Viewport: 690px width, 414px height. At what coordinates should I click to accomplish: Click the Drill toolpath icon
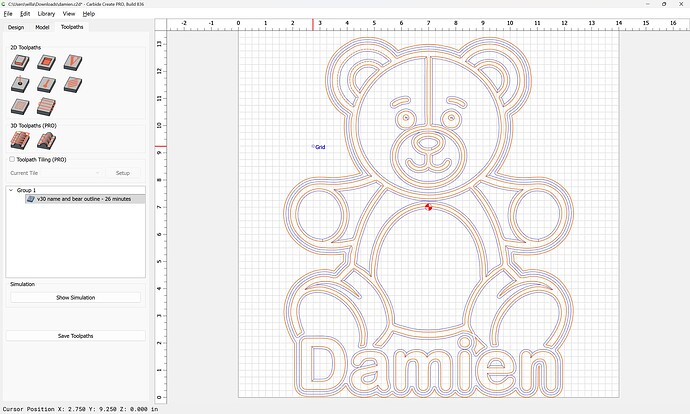point(19,84)
